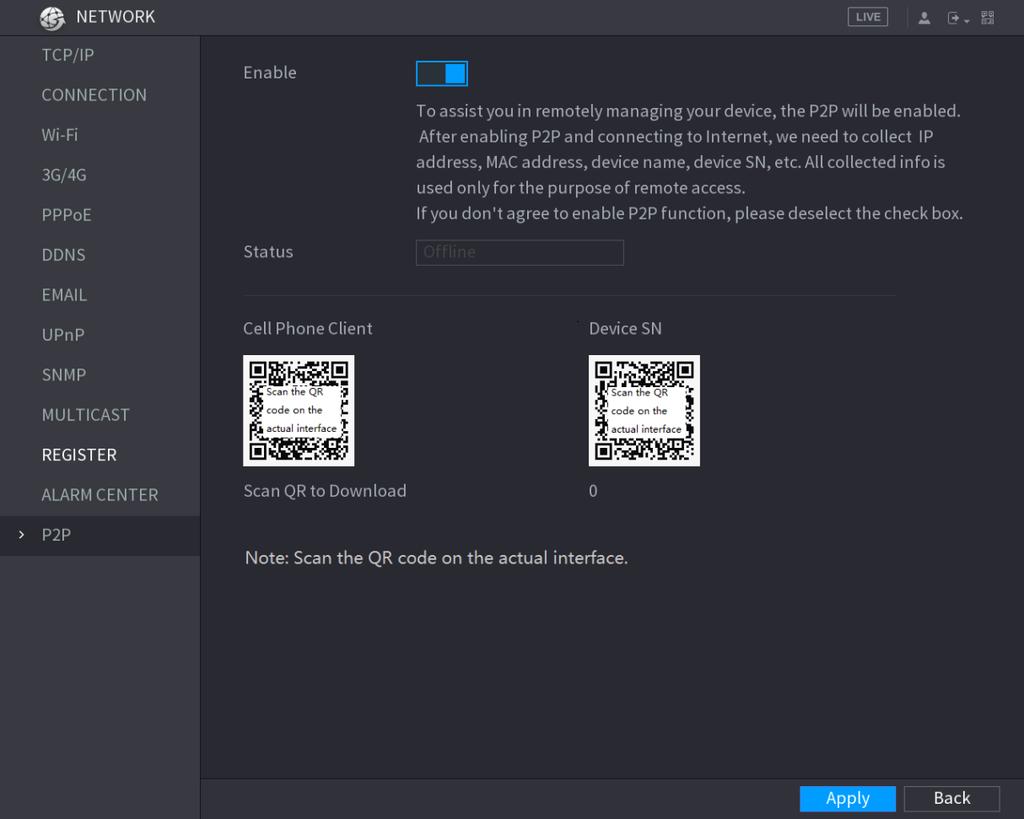Open the TCP/IP menu item
This screenshot has width=1024, height=819.
pyautogui.click(x=68, y=55)
